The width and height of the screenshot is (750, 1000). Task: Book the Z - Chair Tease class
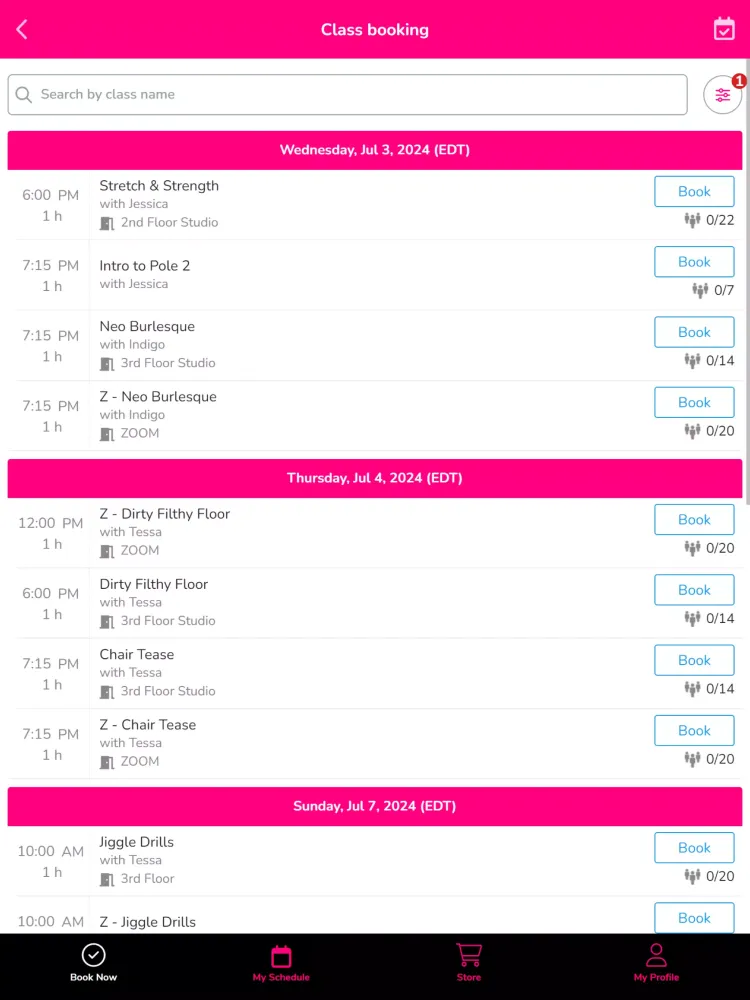(x=694, y=730)
